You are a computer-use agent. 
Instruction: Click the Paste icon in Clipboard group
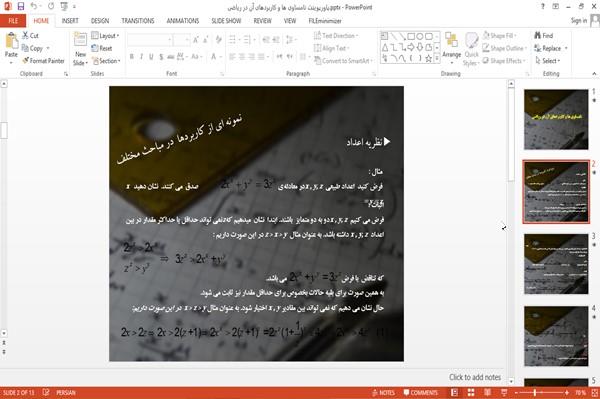(11, 41)
